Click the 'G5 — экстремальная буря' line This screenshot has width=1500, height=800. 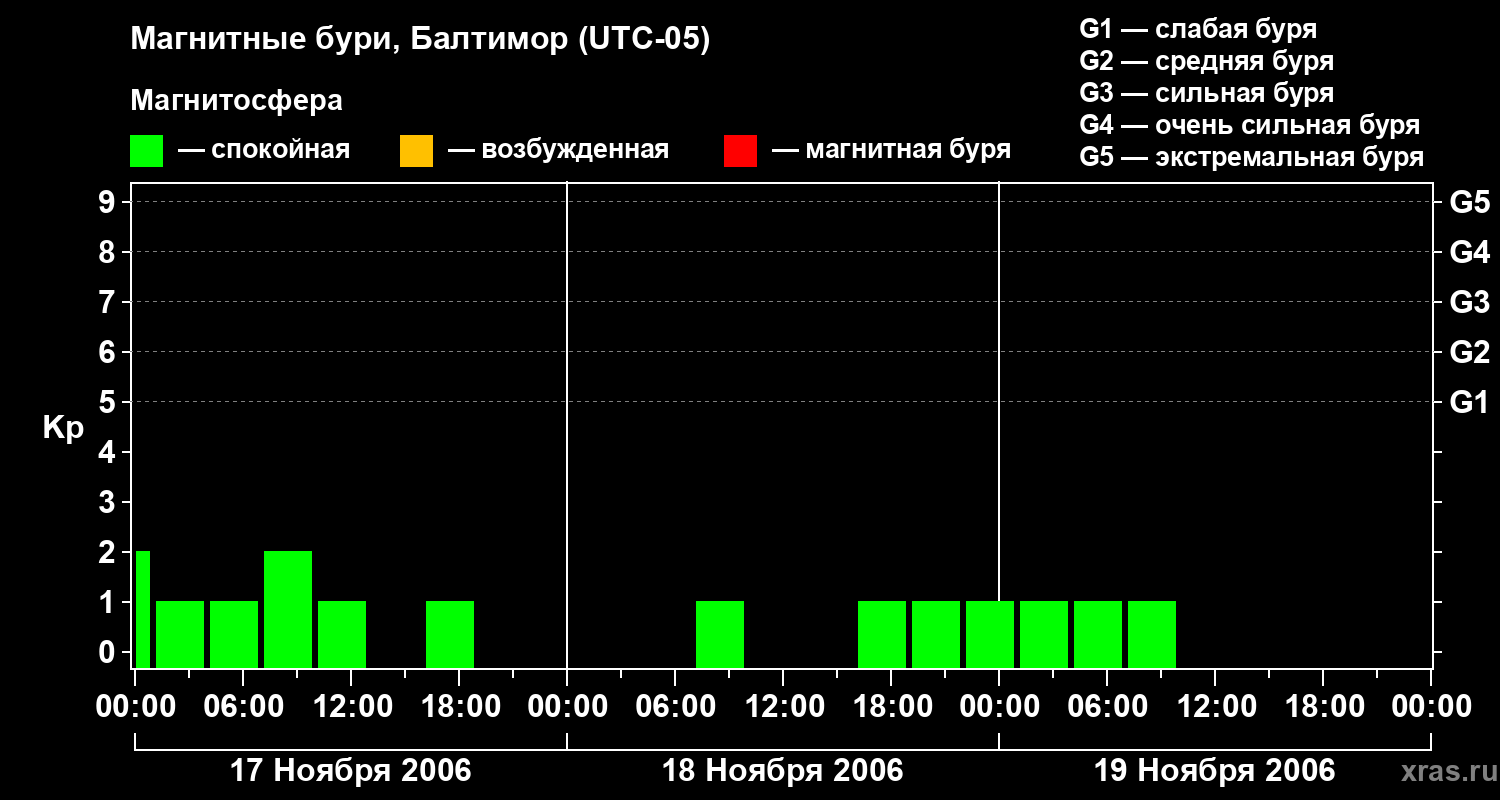coord(1252,157)
